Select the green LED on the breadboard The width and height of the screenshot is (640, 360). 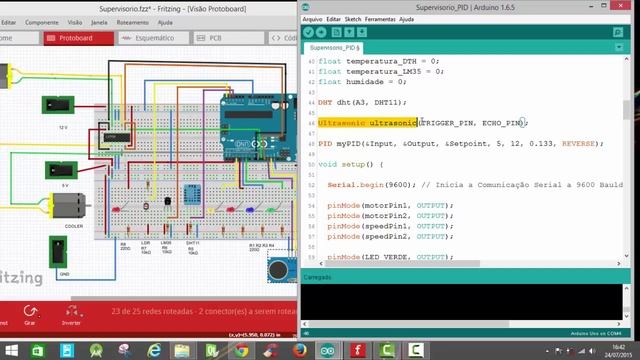271,210
